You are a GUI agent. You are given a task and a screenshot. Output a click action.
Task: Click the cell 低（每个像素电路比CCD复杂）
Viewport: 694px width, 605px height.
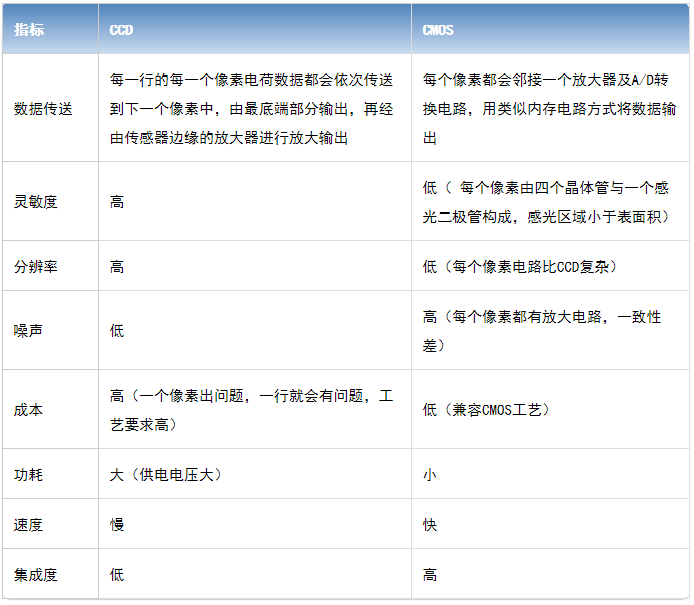coord(520,267)
